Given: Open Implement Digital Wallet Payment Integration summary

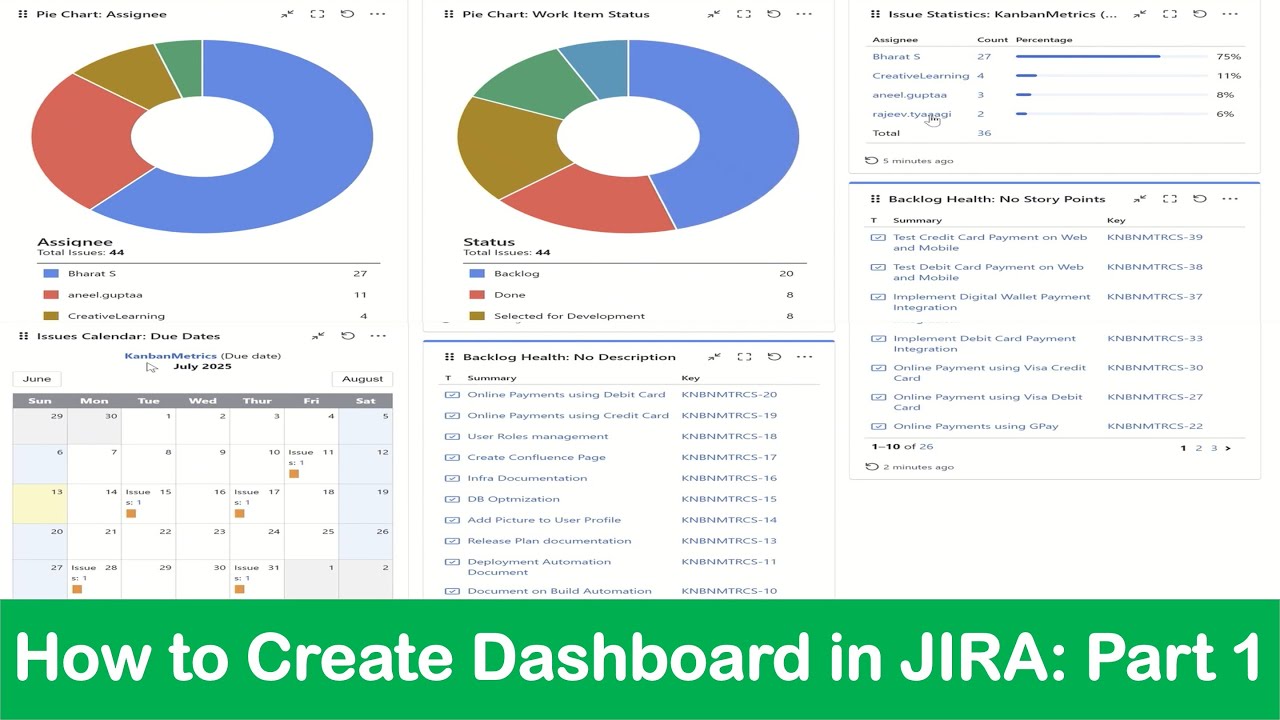Looking at the screenshot, I should coord(991,302).
